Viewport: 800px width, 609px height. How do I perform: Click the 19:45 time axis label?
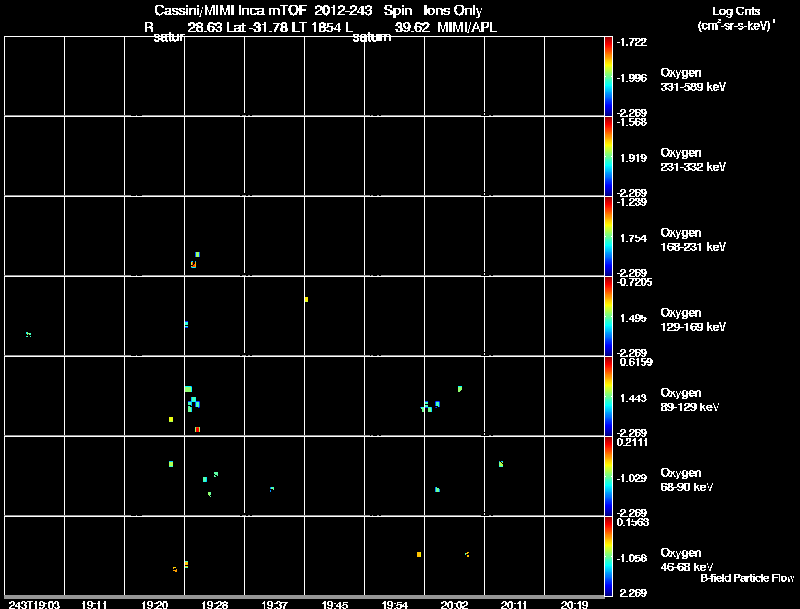335,604
